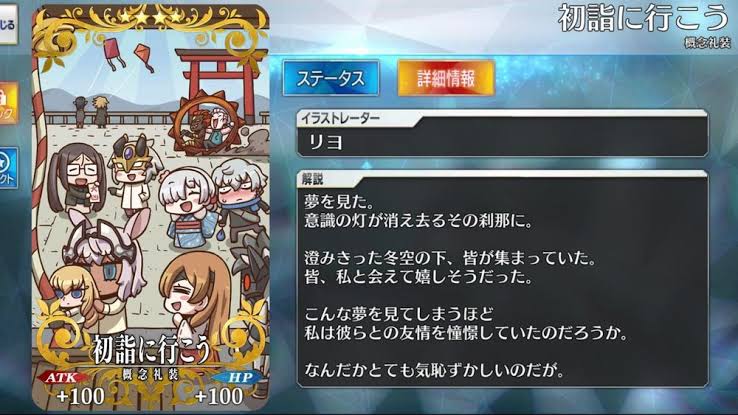Click the 概念礼装 label under the title
738x415 pixels.
(x=707, y=43)
